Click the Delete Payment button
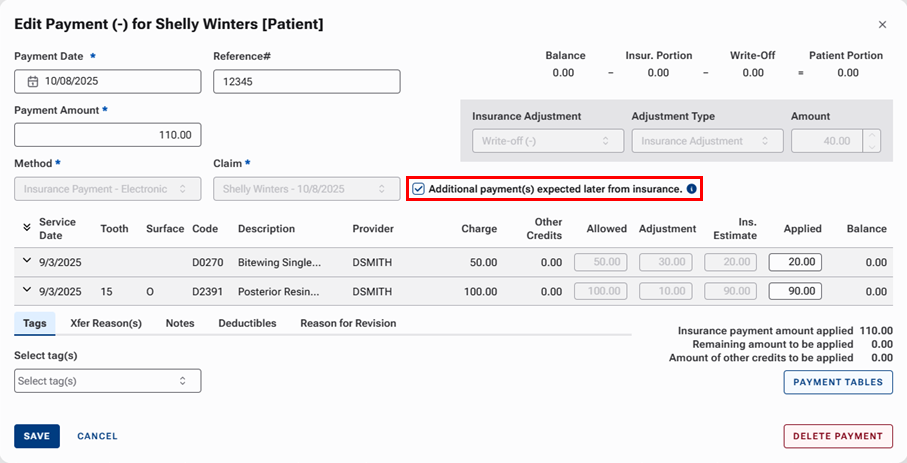 coord(837,436)
